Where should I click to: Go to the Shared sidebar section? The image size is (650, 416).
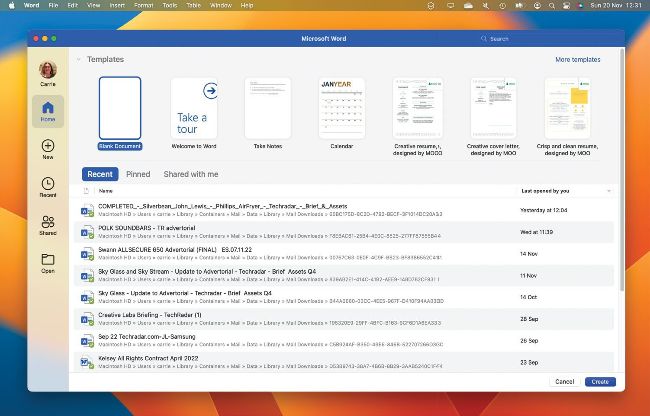[x=47, y=225]
